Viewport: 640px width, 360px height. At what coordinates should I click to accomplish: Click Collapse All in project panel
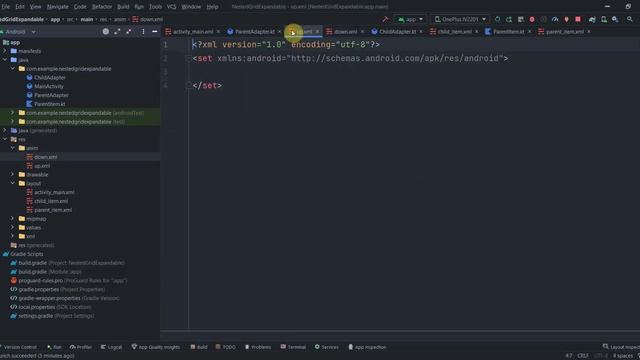click(129, 31)
